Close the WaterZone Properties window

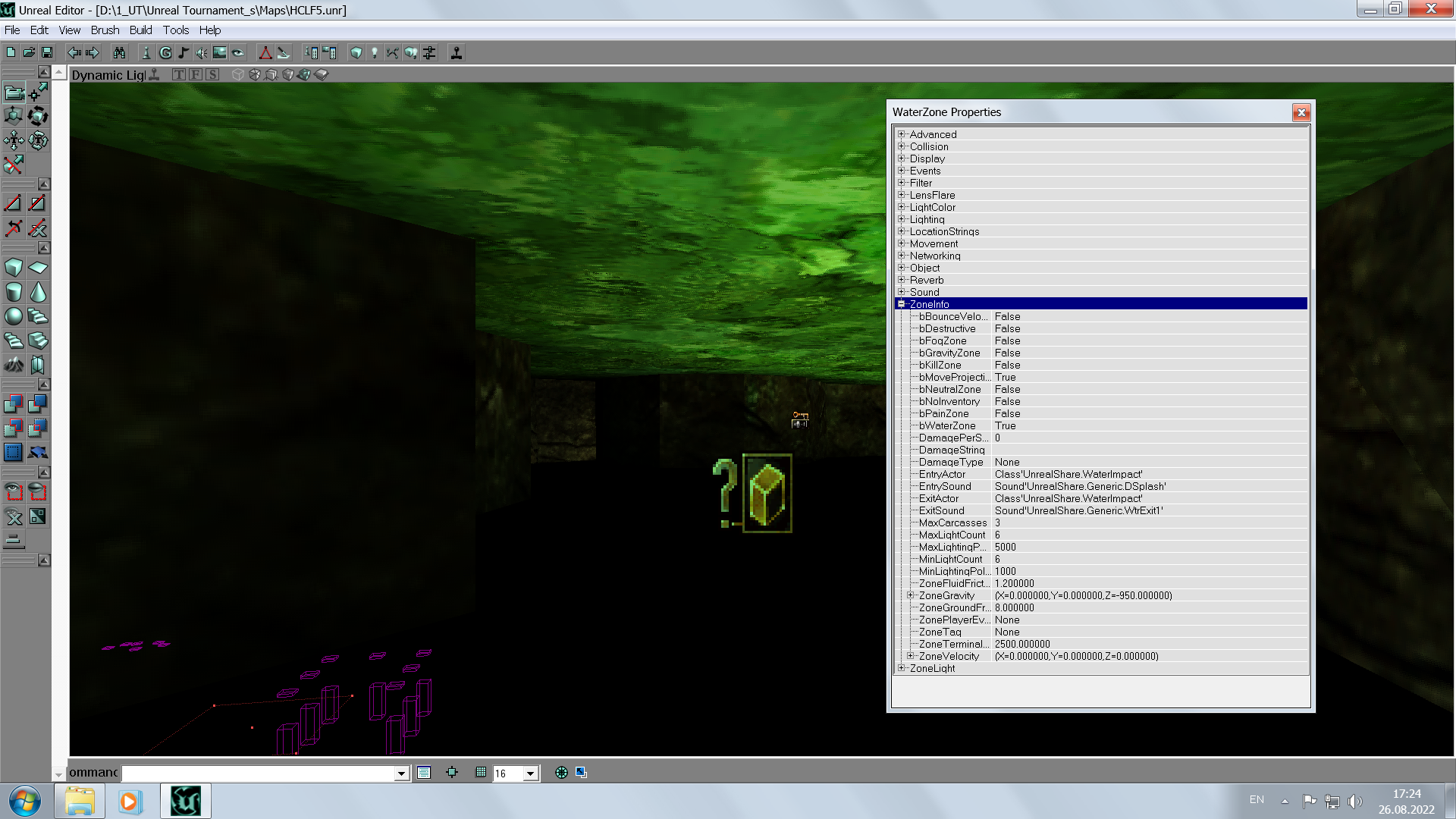tap(1301, 113)
